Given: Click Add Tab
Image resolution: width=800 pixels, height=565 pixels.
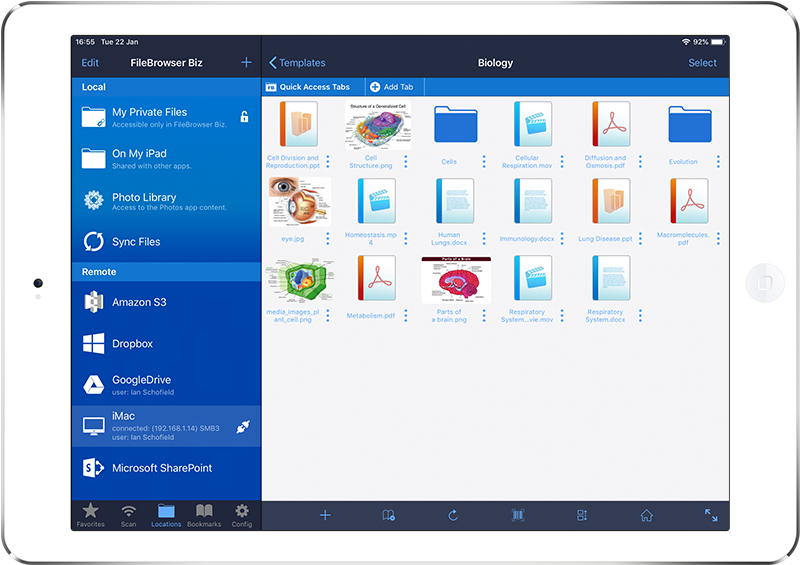Looking at the screenshot, I should (x=392, y=87).
